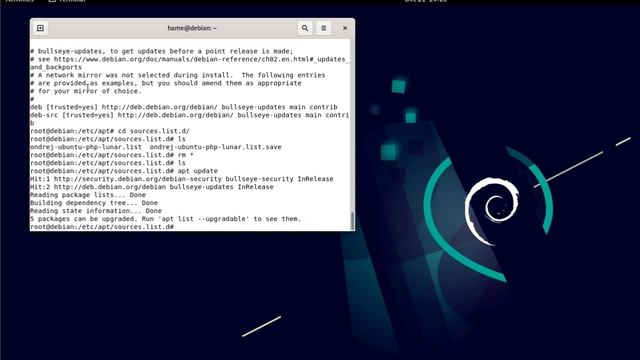The height and width of the screenshot is (360, 640).
Task: Open a new terminal tab
Action: [x=40, y=28]
